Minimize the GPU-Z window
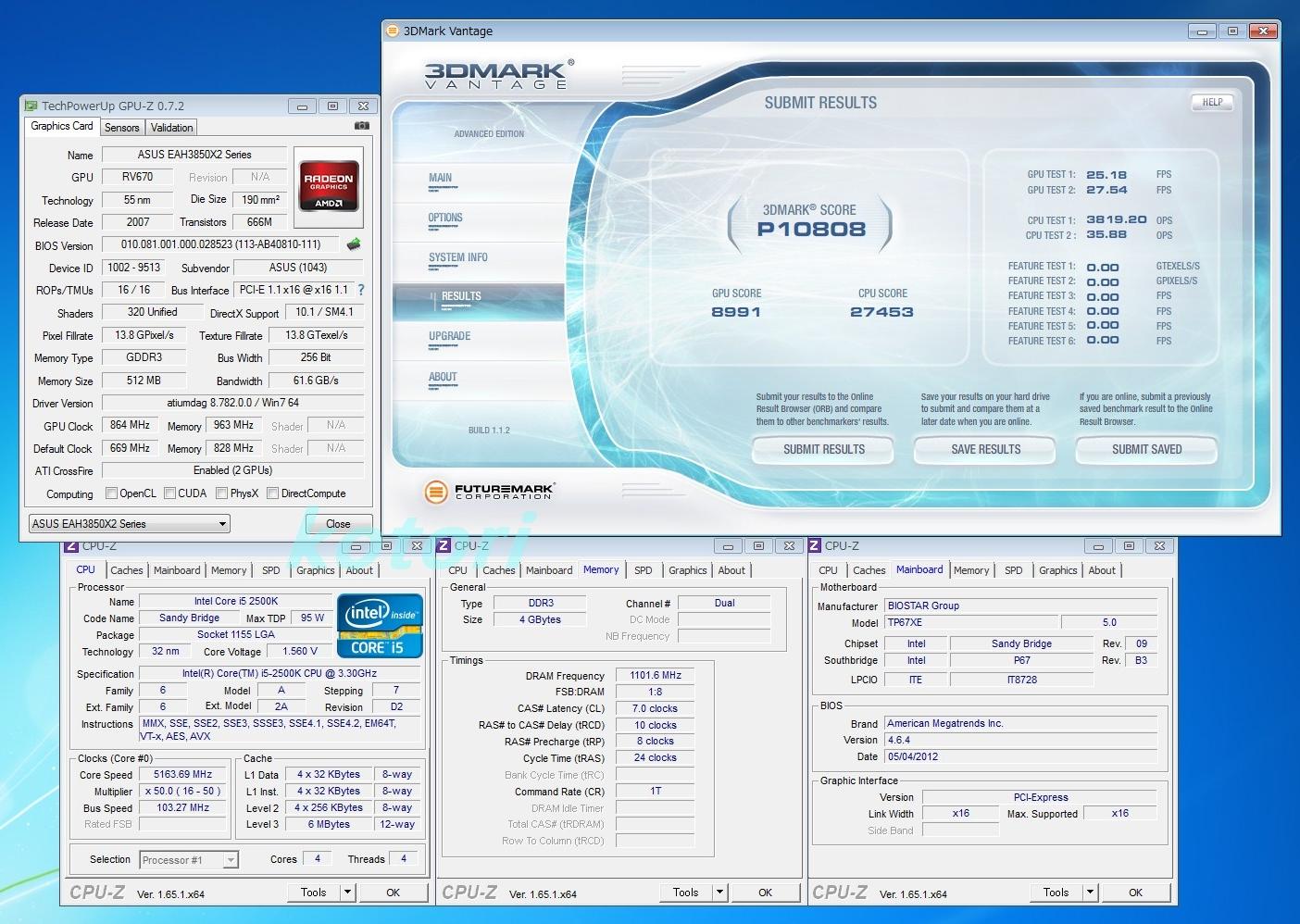This screenshot has height=924, width=1300. coord(302,106)
